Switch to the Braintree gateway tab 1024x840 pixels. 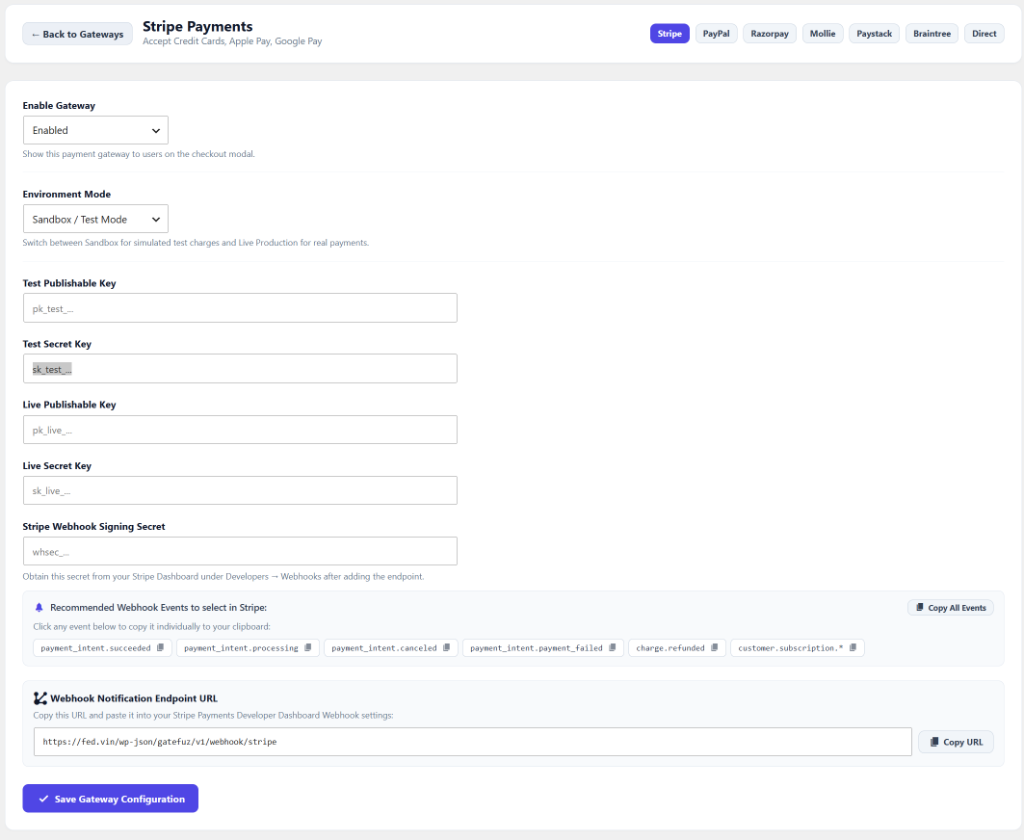(932, 33)
